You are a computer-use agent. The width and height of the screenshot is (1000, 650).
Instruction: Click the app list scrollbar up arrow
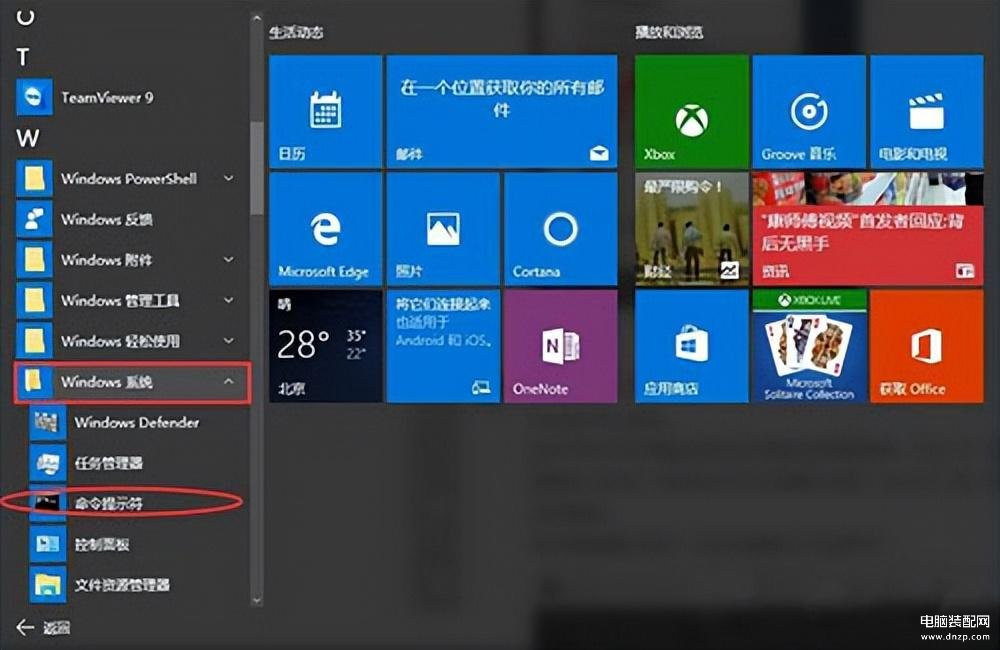tap(256, 19)
